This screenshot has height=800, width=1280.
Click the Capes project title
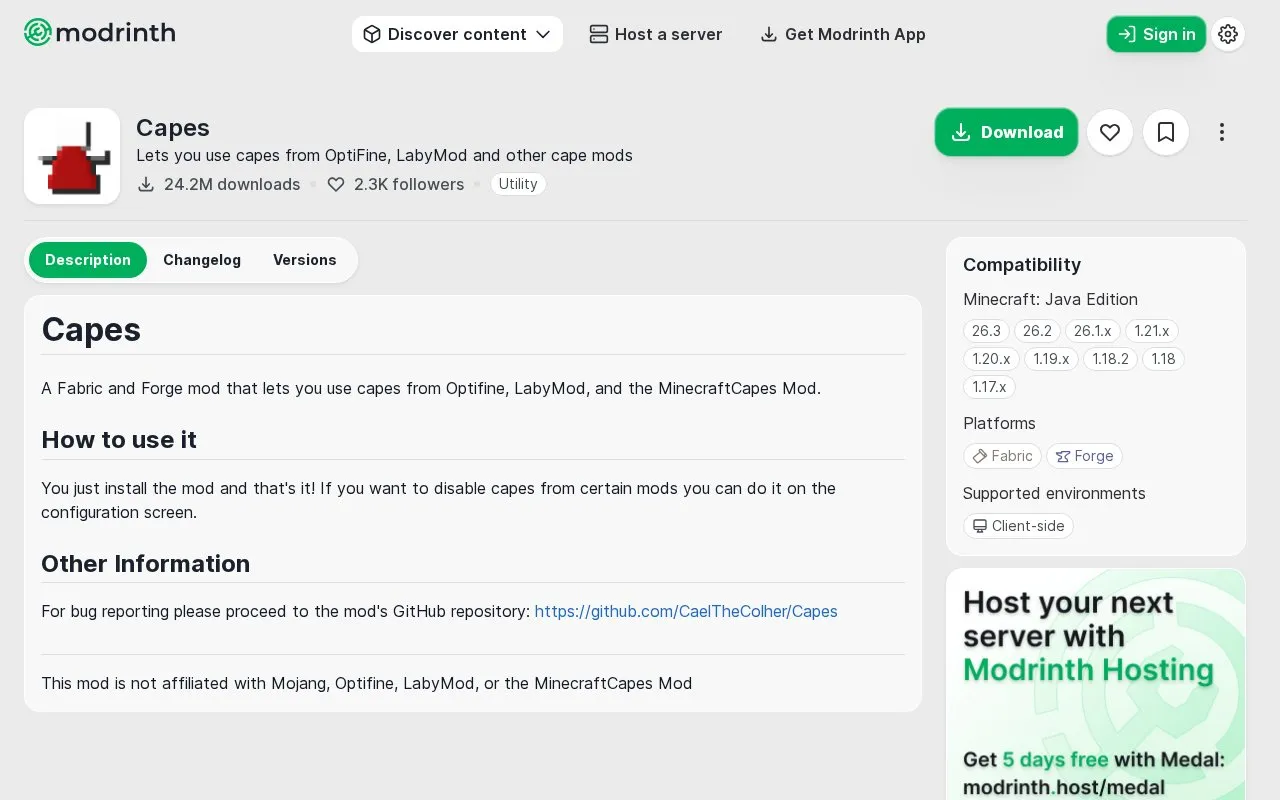pyautogui.click(x=173, y=128)
